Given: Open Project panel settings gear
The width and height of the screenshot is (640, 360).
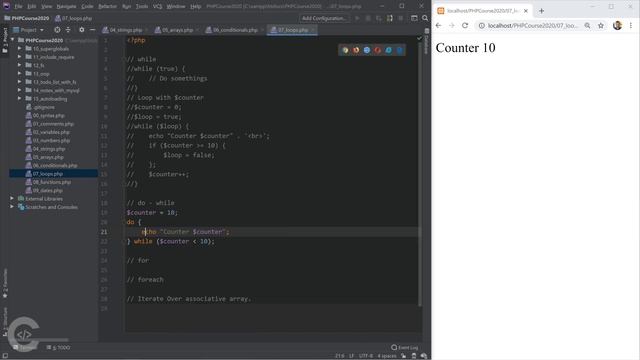Looking at the screenshot, I should pyautogui.click(x=82, y=30).
